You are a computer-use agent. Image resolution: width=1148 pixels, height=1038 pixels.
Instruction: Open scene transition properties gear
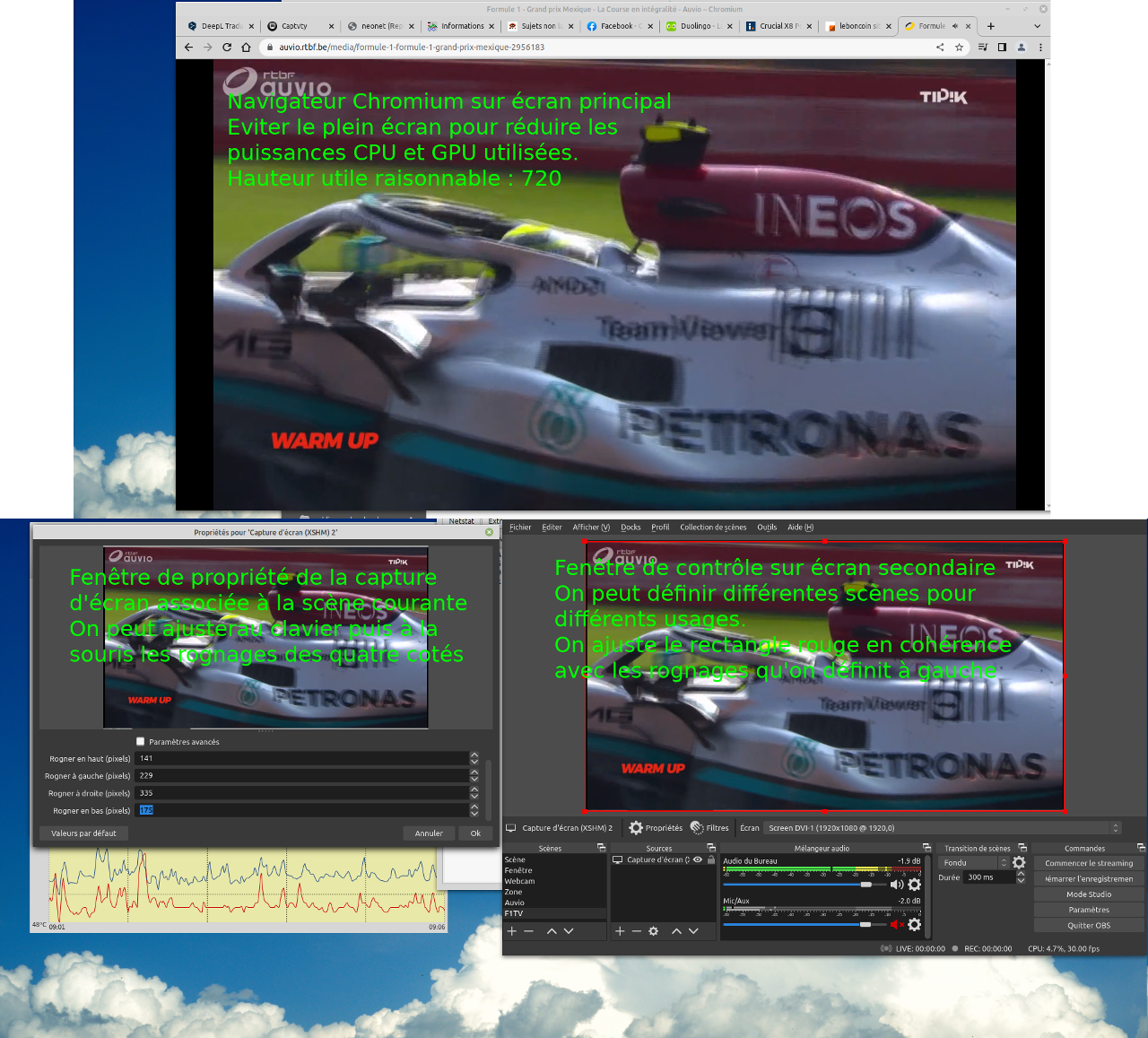tap(1019, 863)
